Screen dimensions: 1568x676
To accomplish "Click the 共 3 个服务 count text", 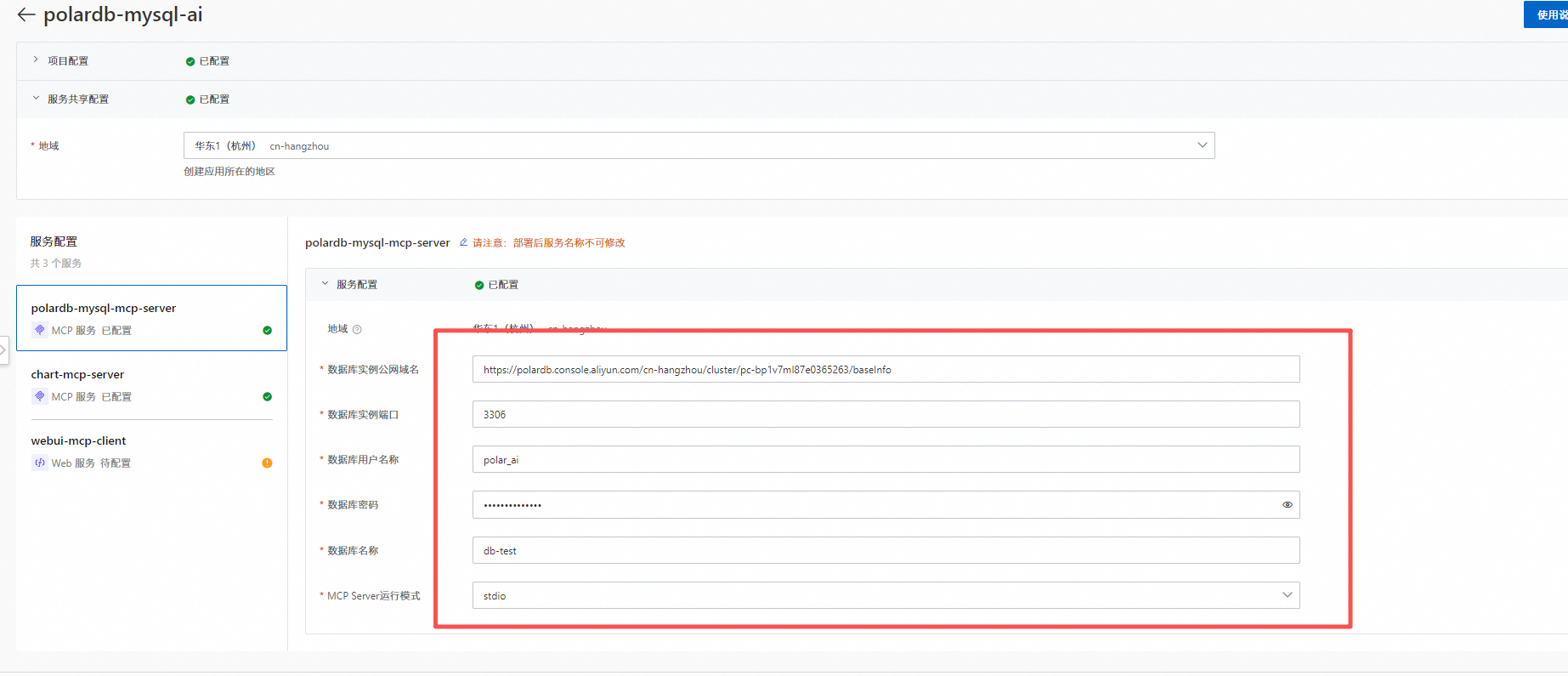I will click(56, 264).
